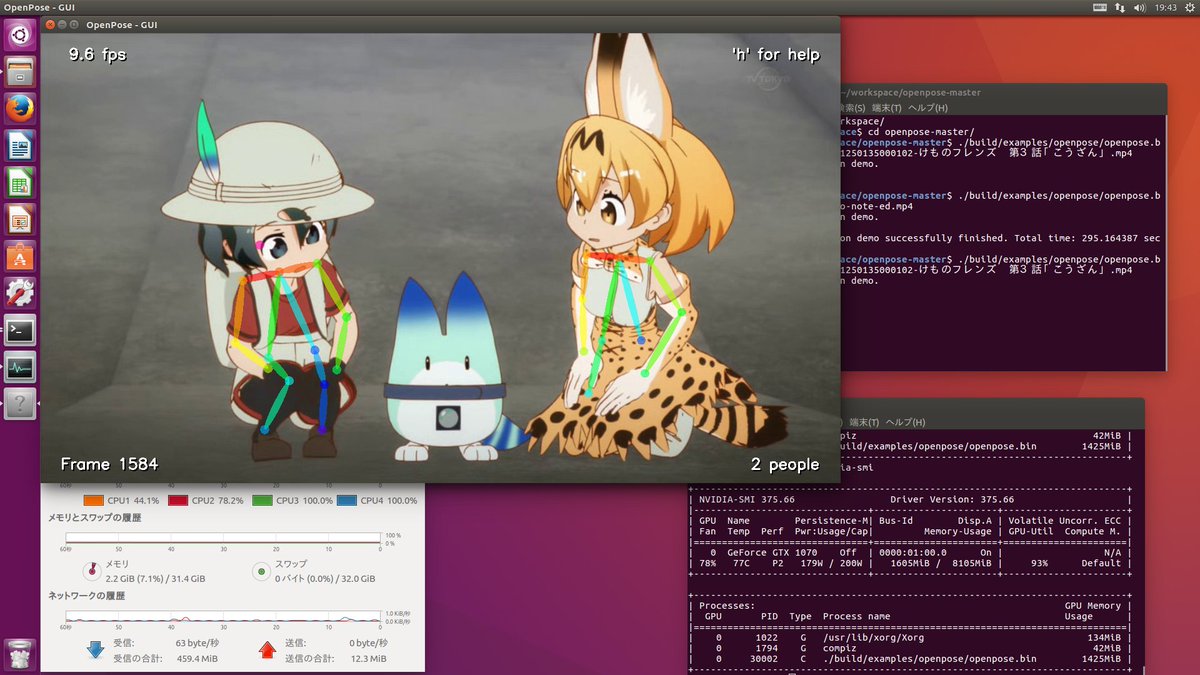Click the '2 people' overlay text
This screenshot has height=675, width=1200.
click(784, 464)
